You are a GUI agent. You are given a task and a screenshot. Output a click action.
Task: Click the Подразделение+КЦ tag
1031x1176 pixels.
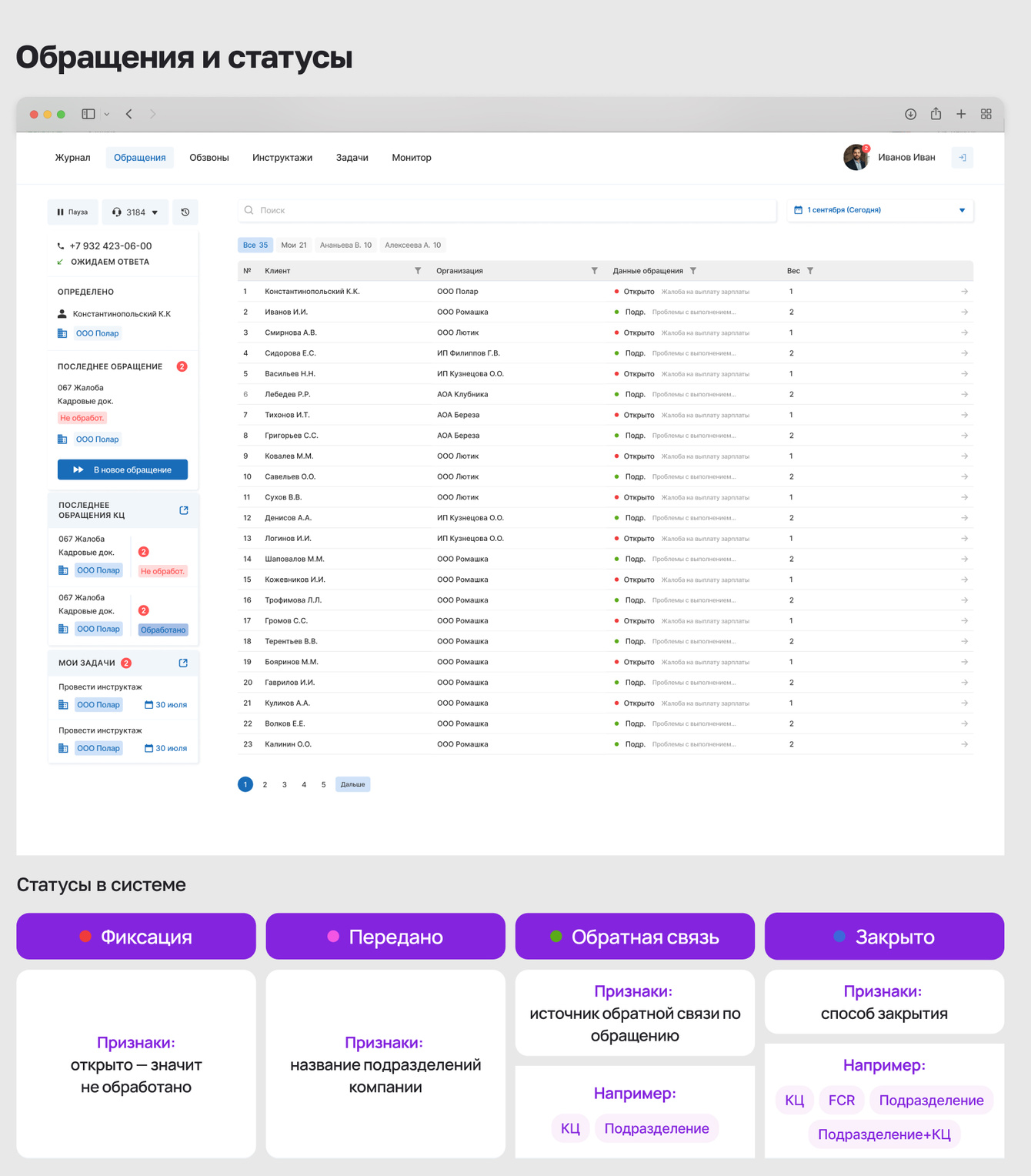tap(884, 1134)
